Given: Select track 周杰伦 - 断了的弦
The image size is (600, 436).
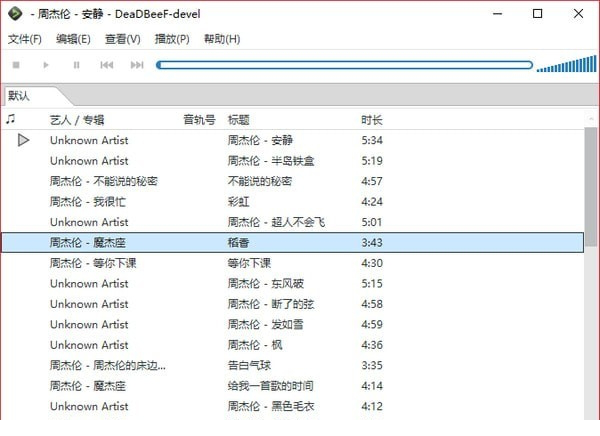Looking at the screenshot, I should [x=271, y=304].
